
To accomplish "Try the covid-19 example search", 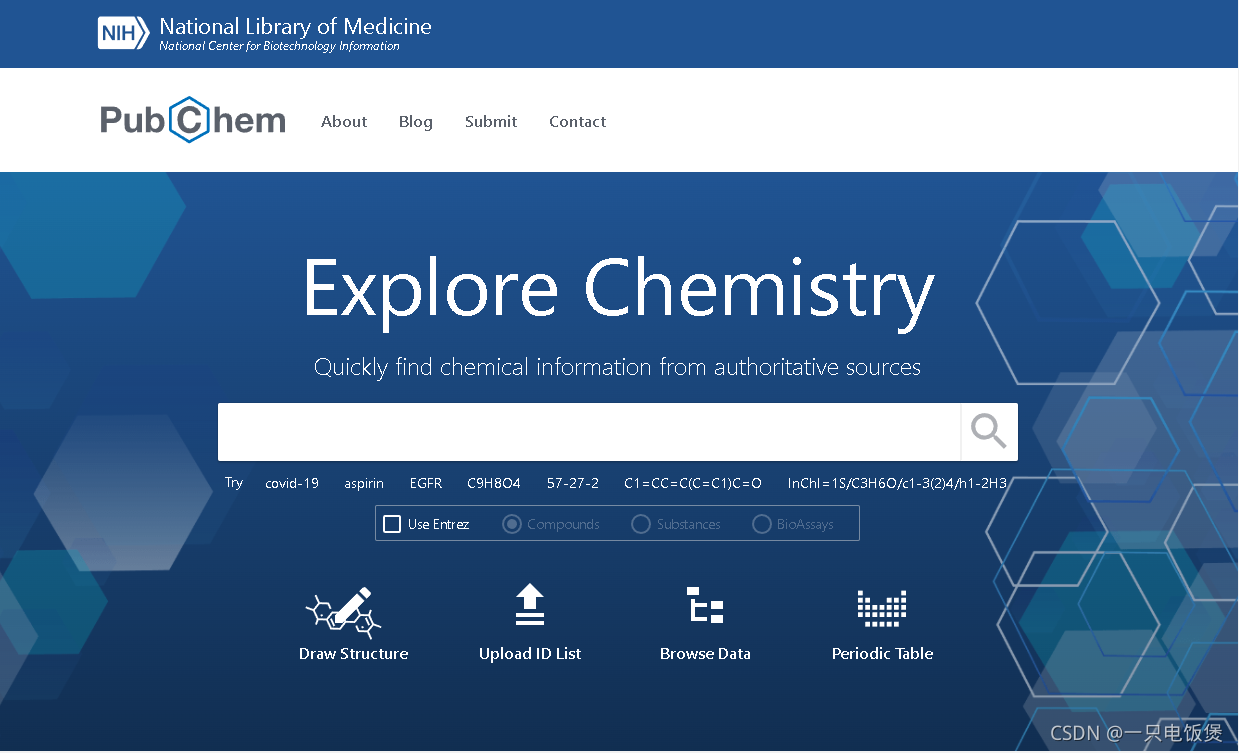I will pyautogui.click(x=292, y=483).
